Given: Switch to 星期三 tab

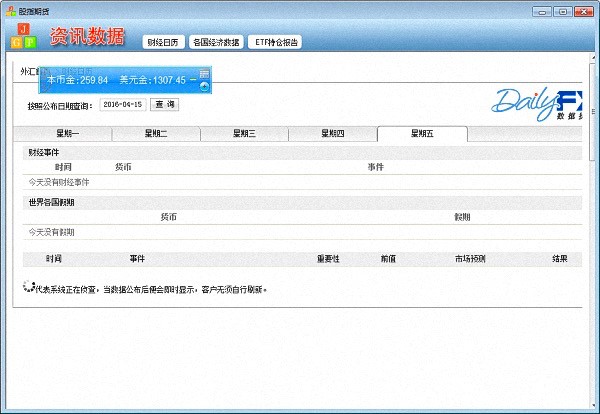Looking at the screenshot, I should (x=244, y=134).
